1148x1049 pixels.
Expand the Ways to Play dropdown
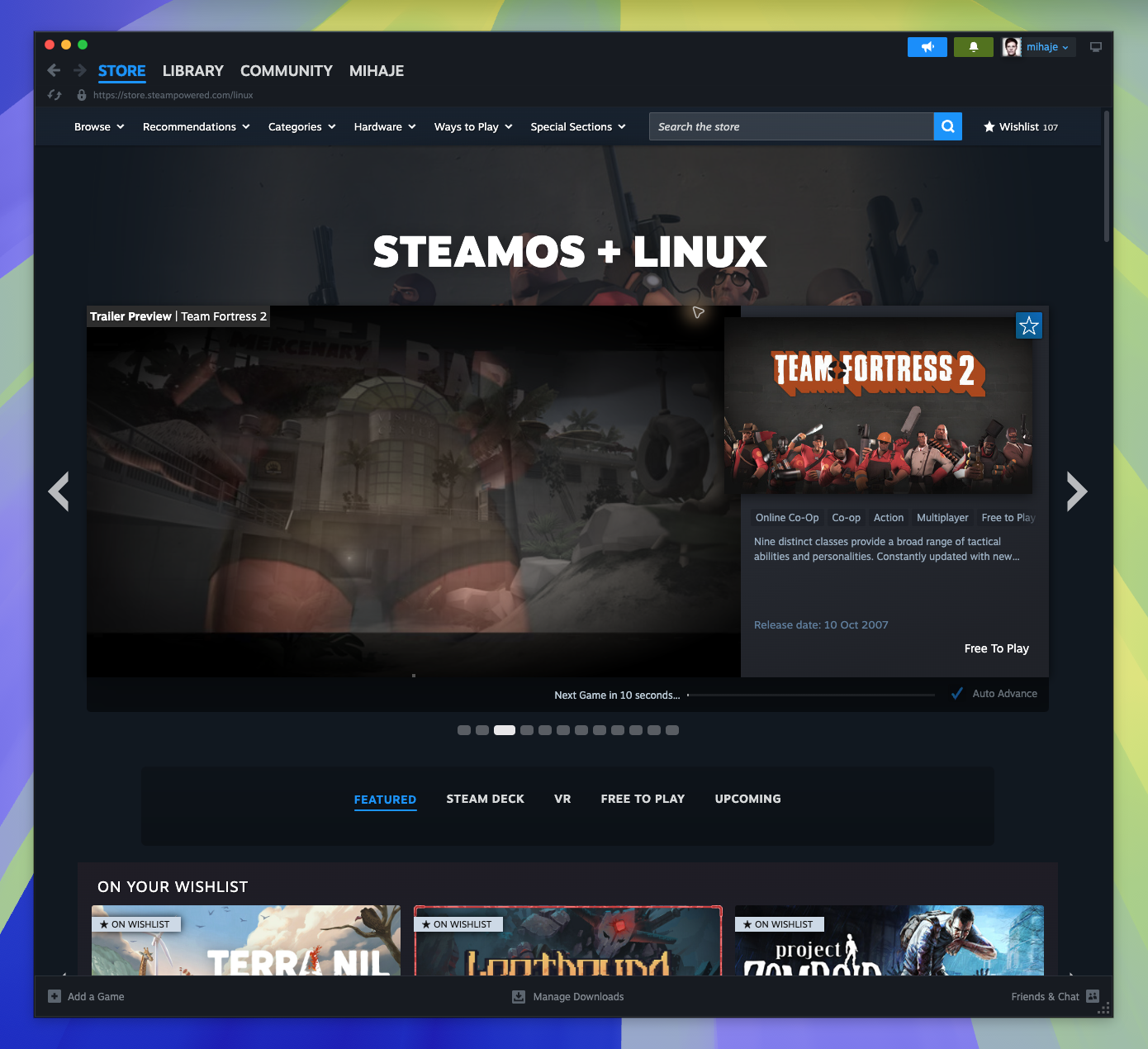[473, 126]
